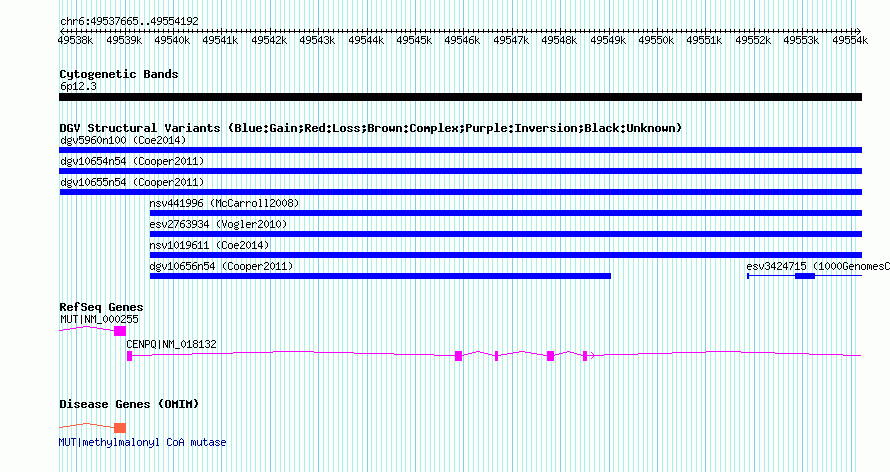Click the esv3424715 thick exon block
This screenshot has width=890, height=472.
point(805,276)
